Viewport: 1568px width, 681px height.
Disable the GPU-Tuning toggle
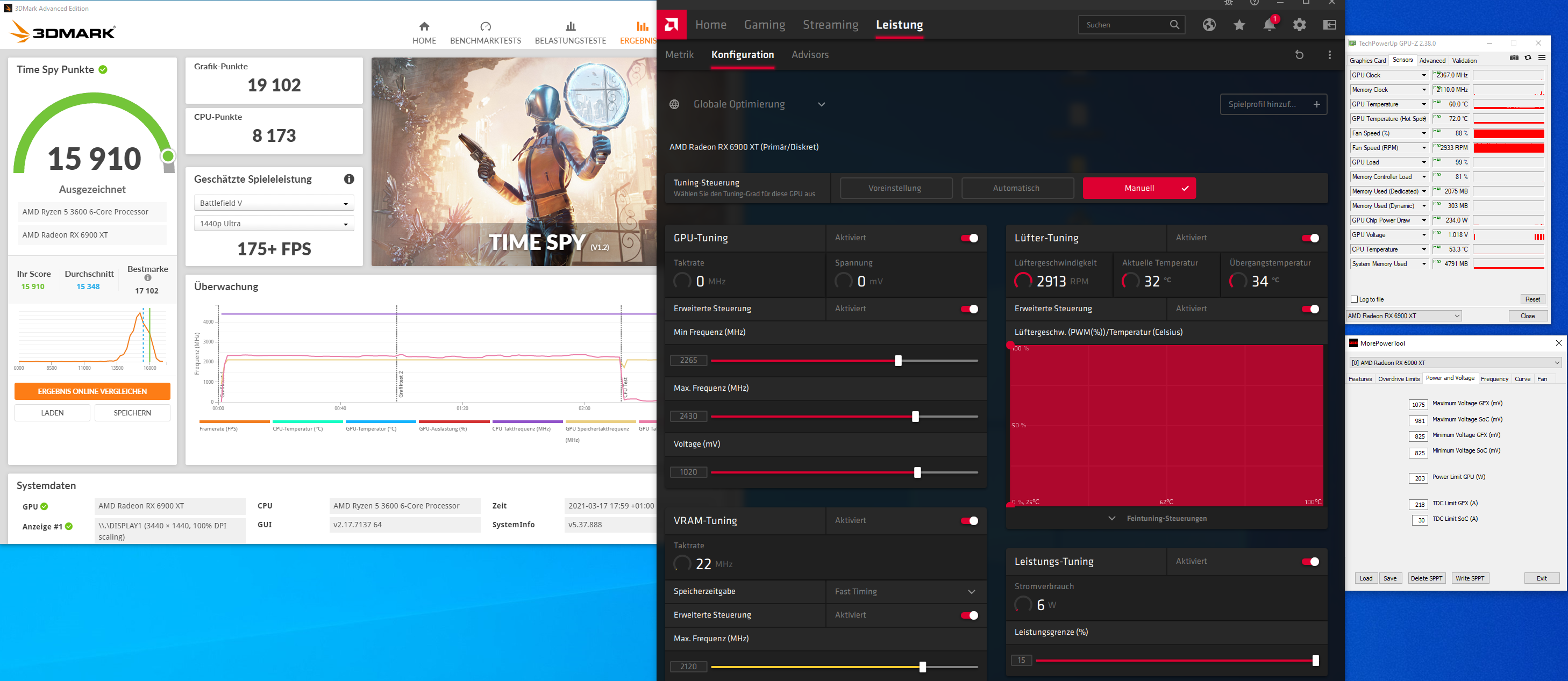pyautogui.click(x=969, y=238)
